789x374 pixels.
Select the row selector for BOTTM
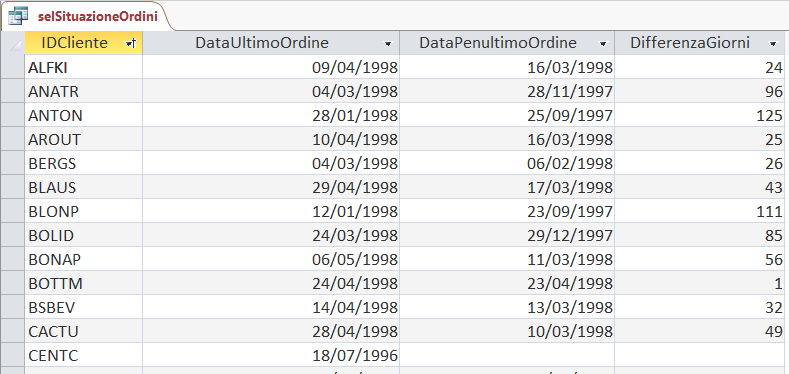coord(13,283)
